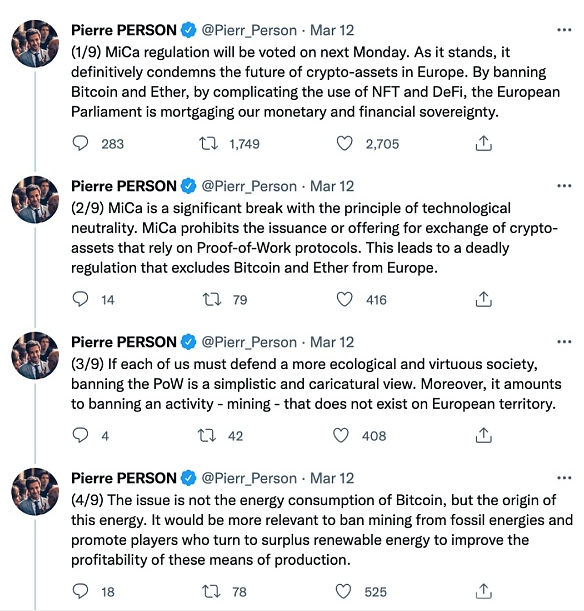Open the @Pierr_Person handle on (4/9) tweet

[249, 478]
